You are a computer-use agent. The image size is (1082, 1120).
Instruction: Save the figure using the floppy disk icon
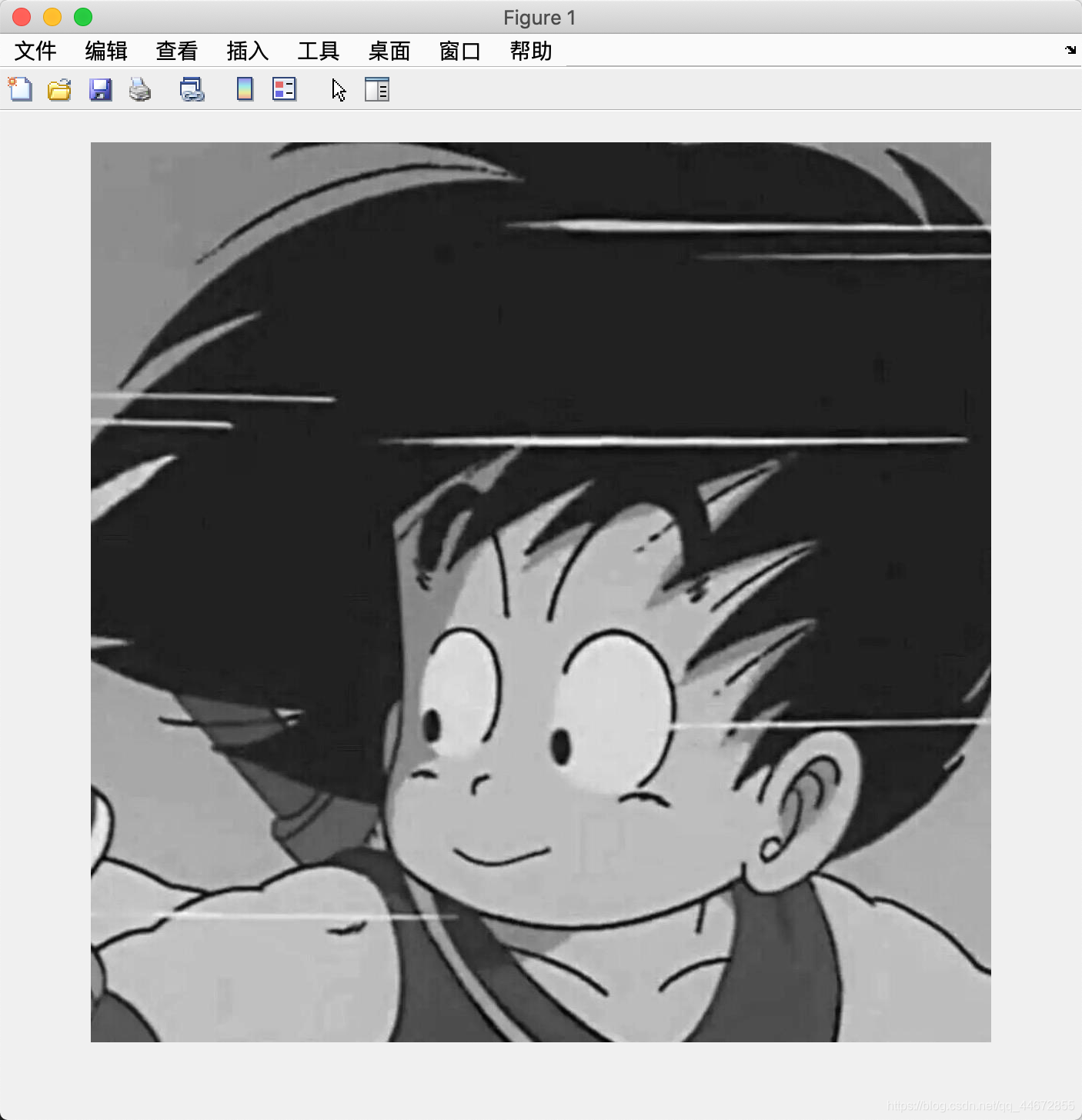pyautogui.click(x=101, y=90)
